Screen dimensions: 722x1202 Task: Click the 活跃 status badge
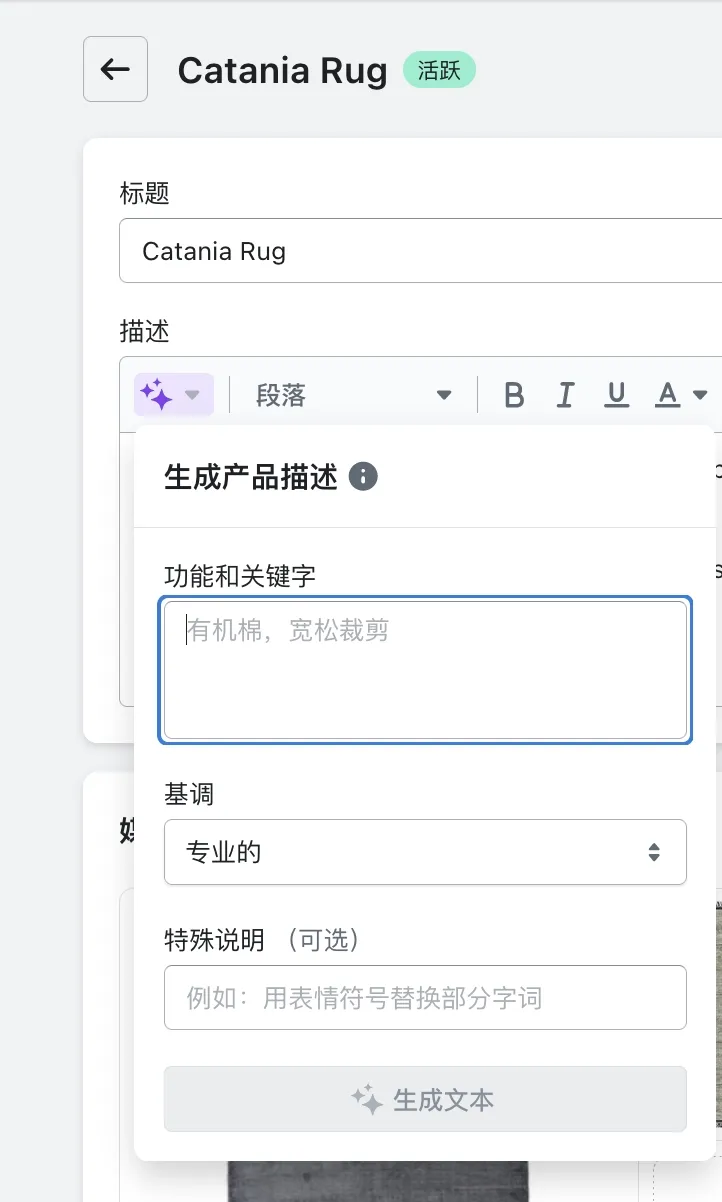click(439, 71)
